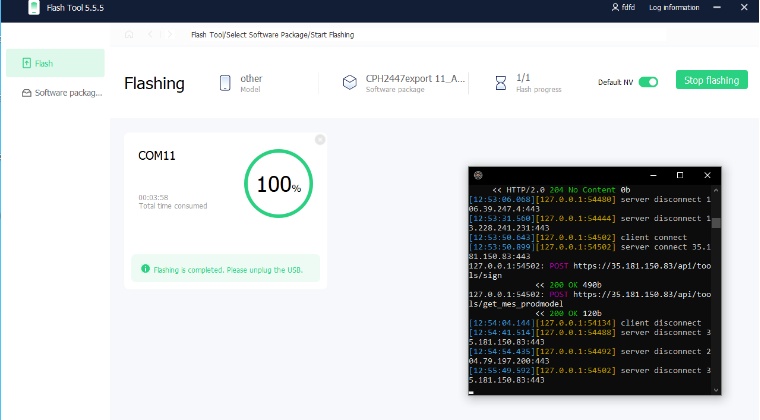Click the forward arrow in breadcrumb bar

[170, 34]
